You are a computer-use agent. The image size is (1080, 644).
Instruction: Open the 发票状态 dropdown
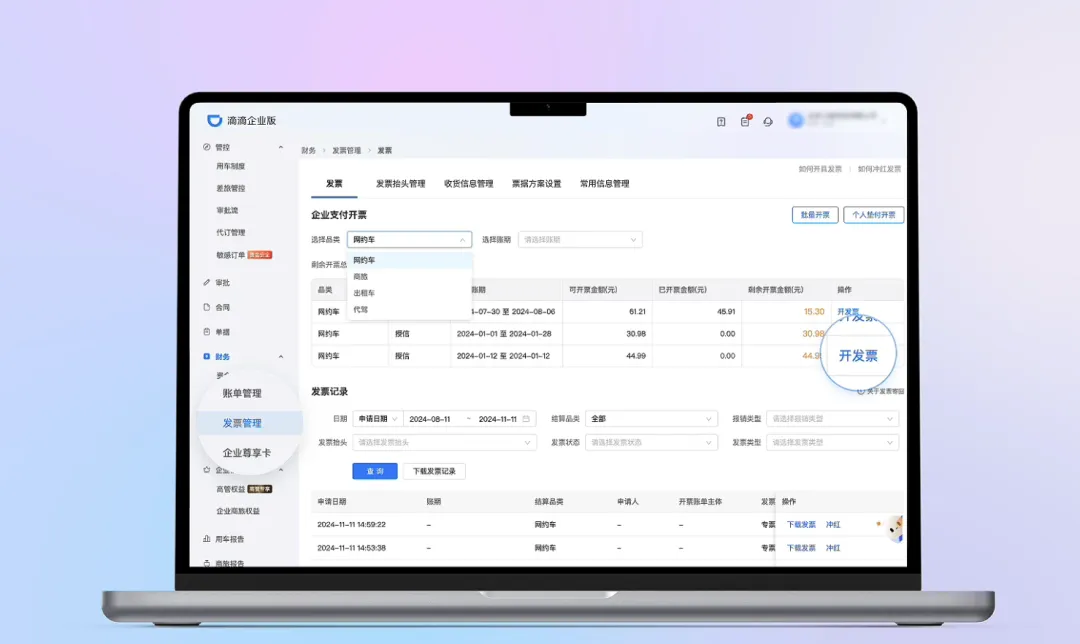coord(651,443)
